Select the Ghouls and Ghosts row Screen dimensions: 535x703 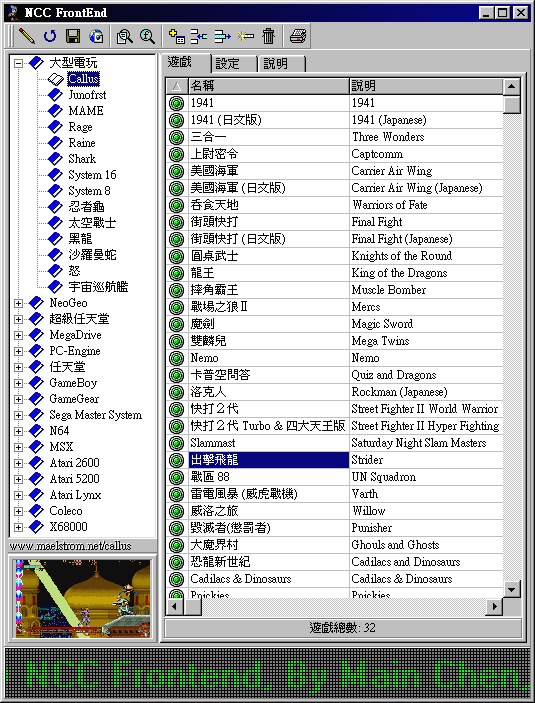pos(335,545)
